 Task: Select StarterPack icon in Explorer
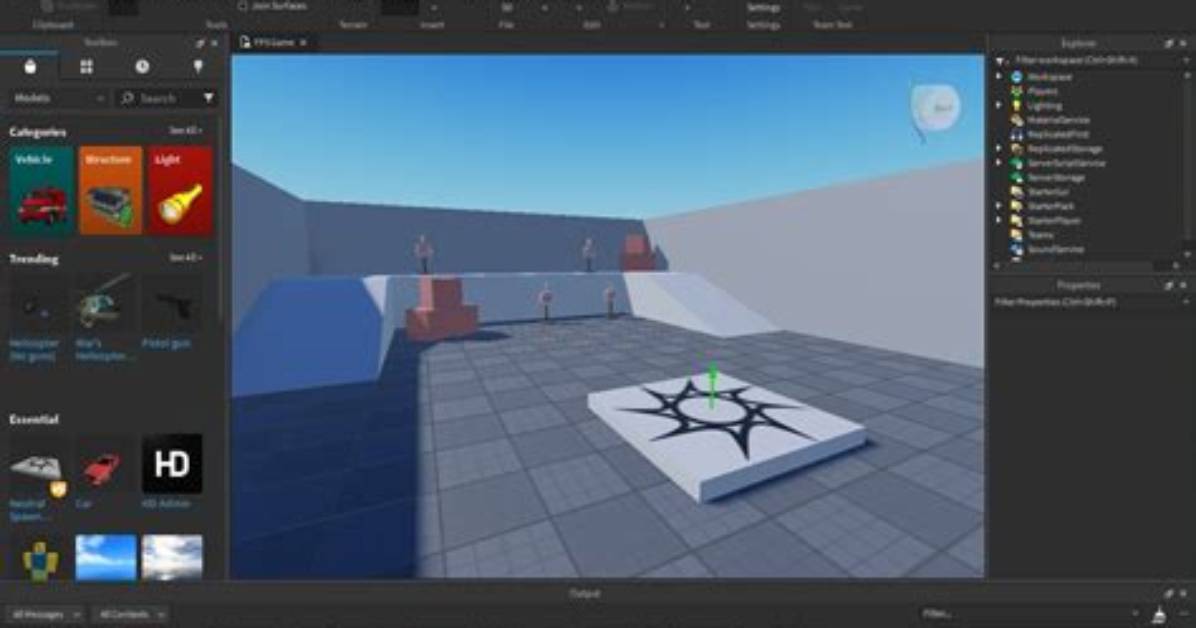1017,206
